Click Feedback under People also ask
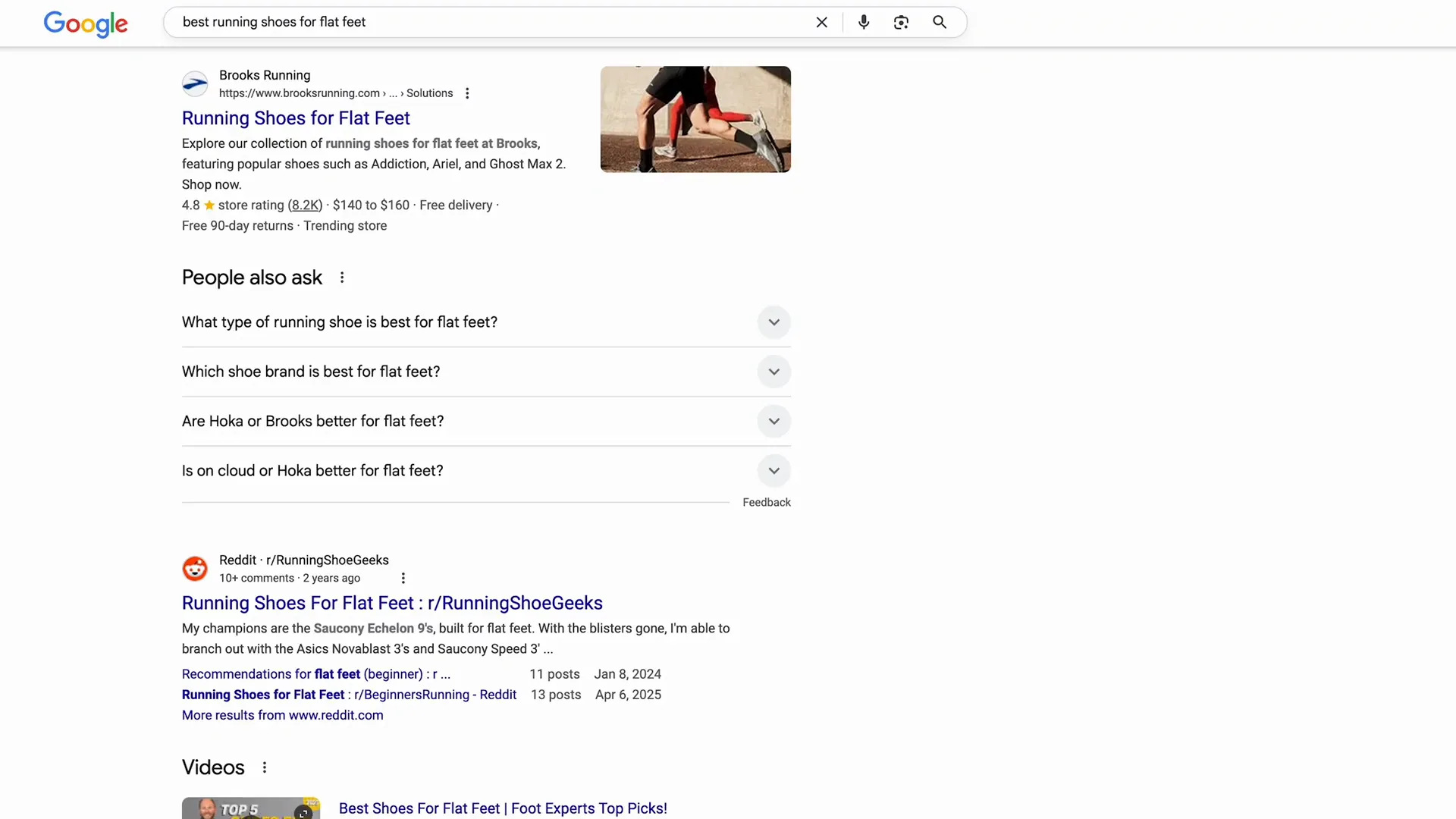Image resolution: width=1456 pixels, height=819 pixels. [x=766, y=502]
